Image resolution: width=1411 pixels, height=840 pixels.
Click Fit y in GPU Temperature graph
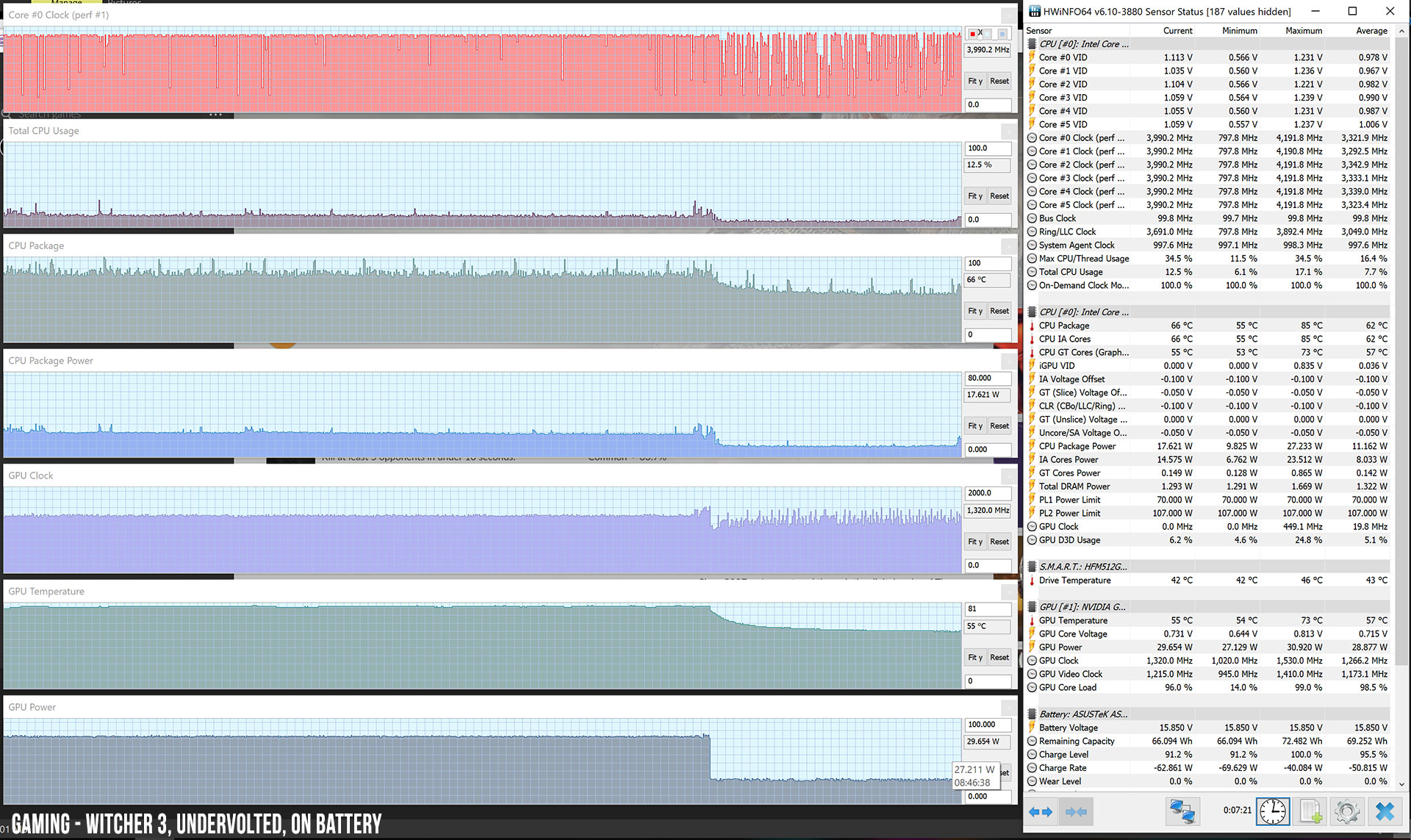pos(975,658)
